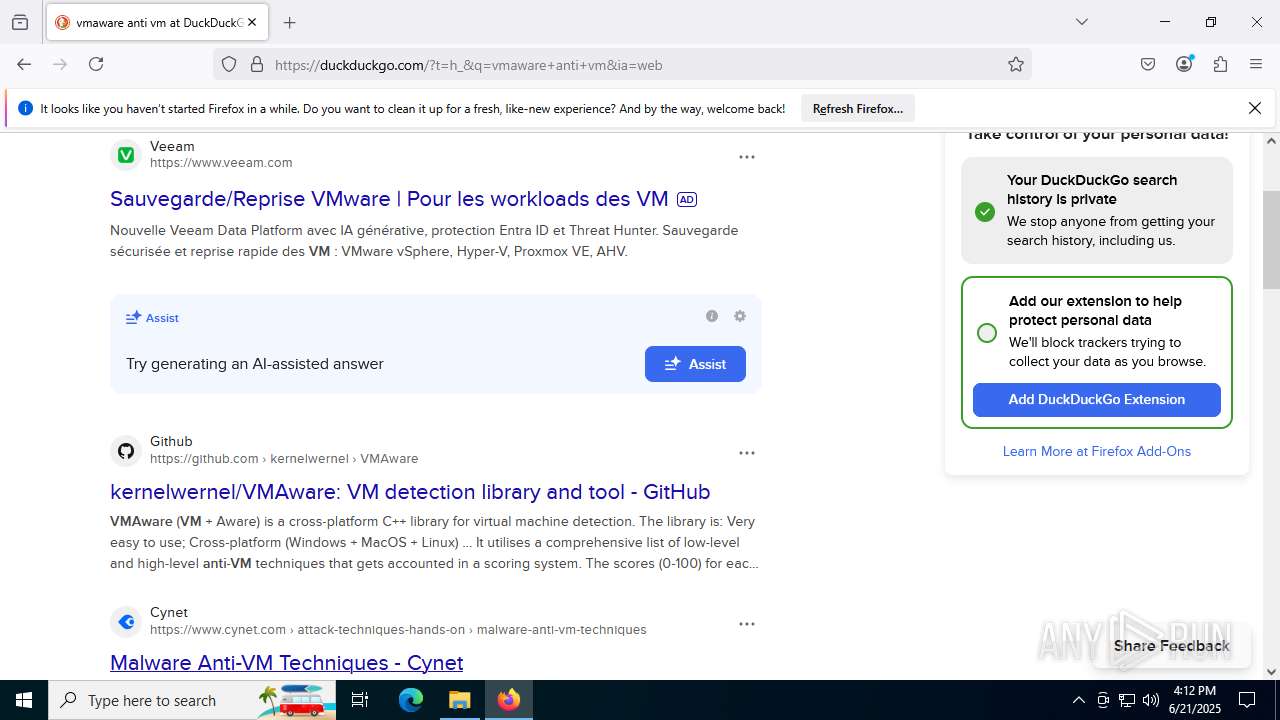This screenshot has width=1280, height=720.
Task: Dismiss the Firefox refresh notification bar
Action: click(1255, 108)
